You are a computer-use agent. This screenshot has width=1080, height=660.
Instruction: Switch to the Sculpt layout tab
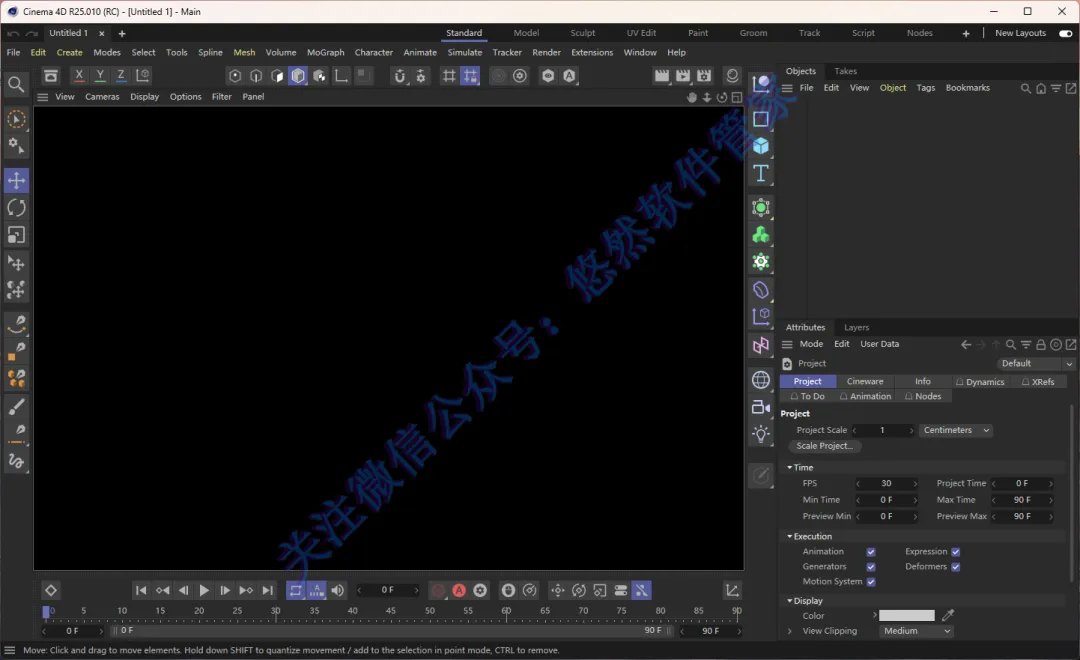tap(583, 33)
